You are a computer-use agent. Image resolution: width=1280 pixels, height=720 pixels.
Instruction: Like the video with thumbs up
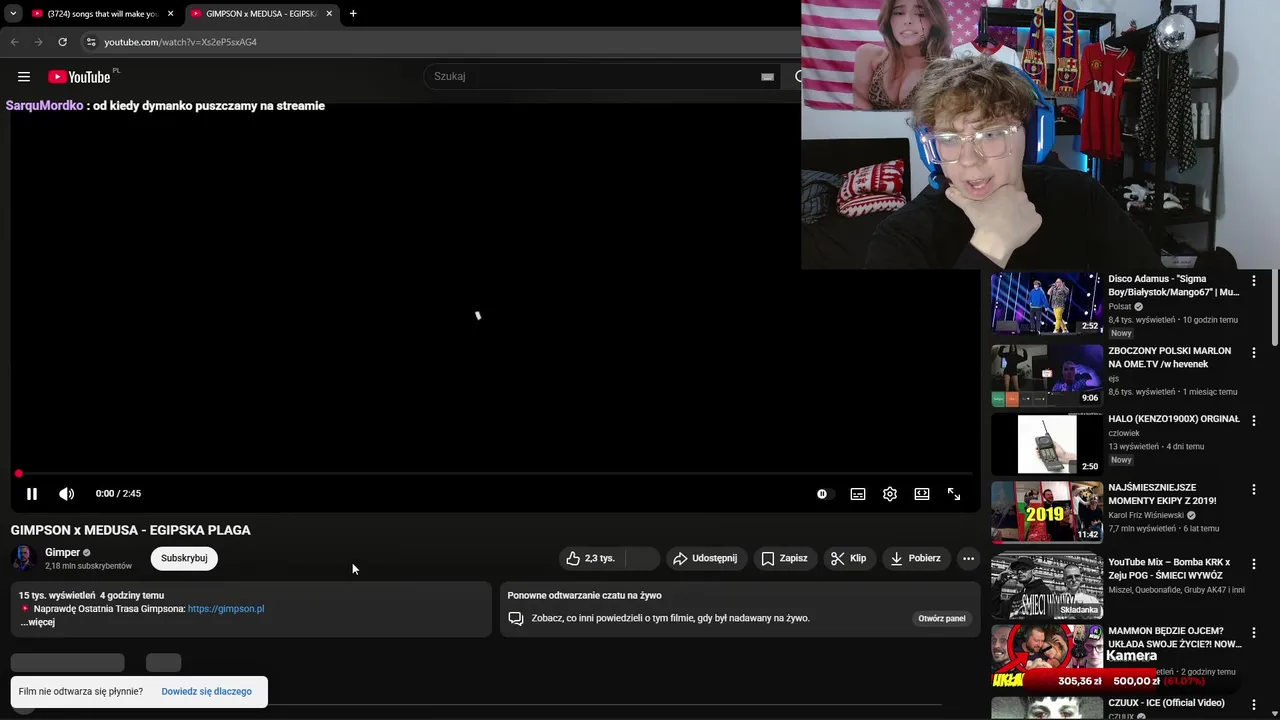591,558
